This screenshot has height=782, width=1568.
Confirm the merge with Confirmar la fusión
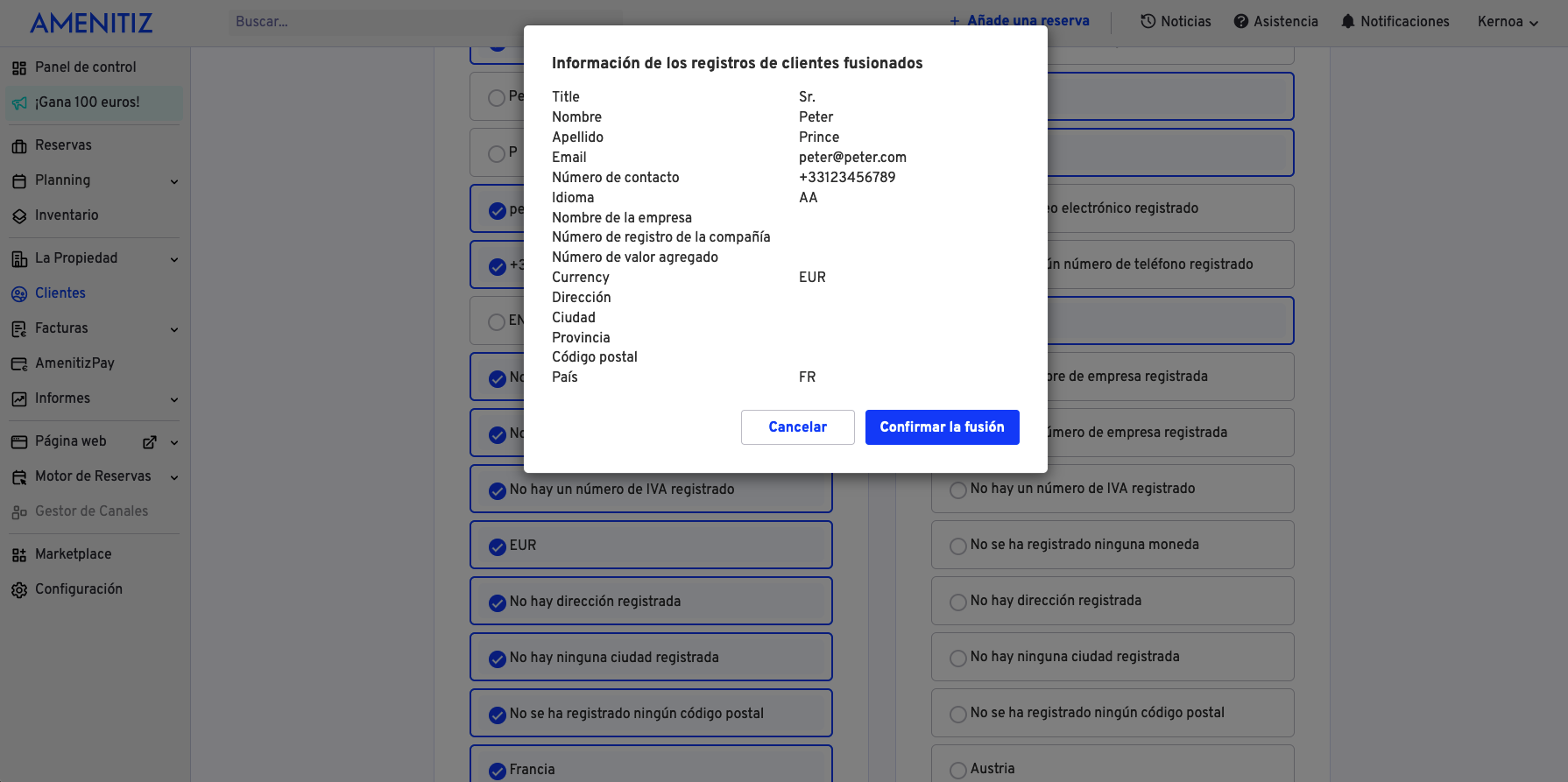click(942, 427)
